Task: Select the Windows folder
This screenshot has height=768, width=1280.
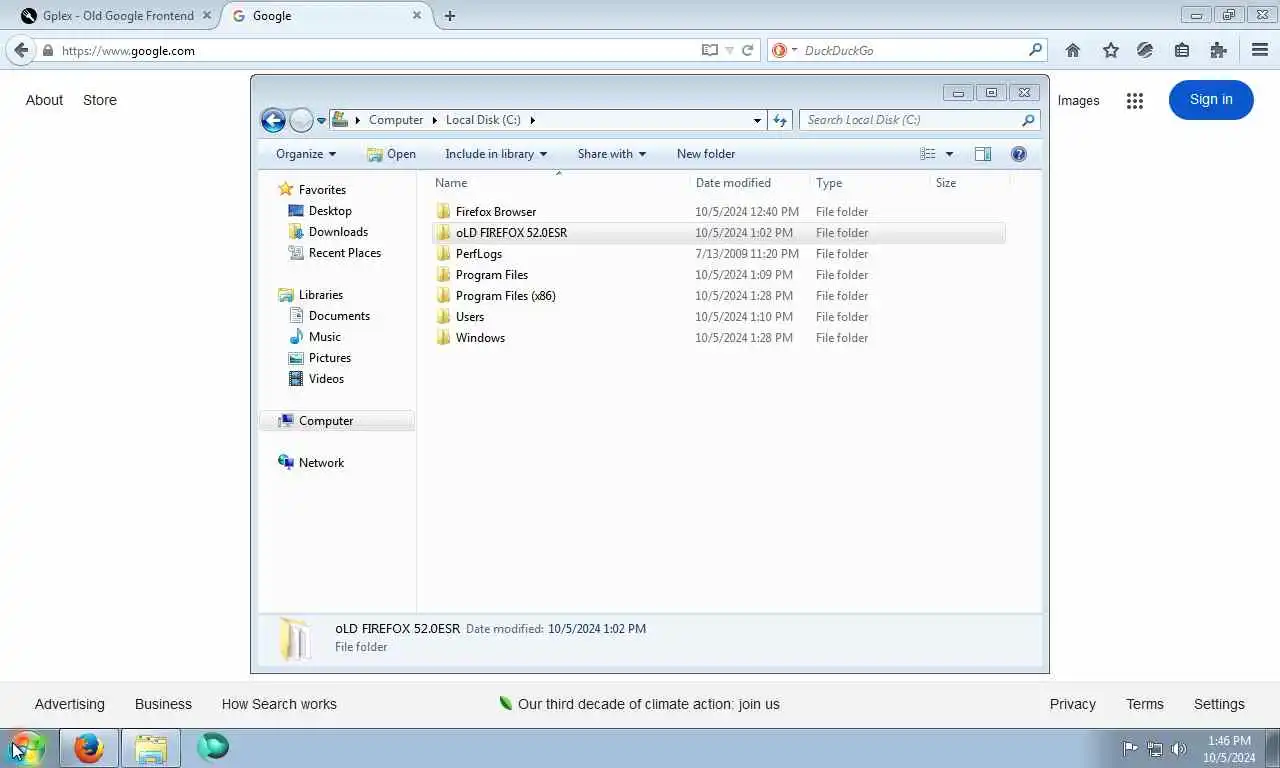Action: [480, 338]
